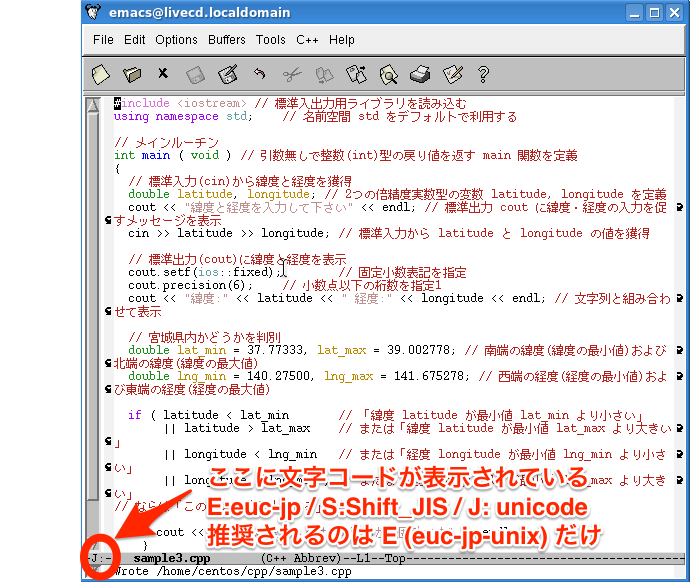The width and height of the screenshot is (690, 582).
Task: Click on 'if ( latitude < lat_min' condition
Action: point(209,415)
